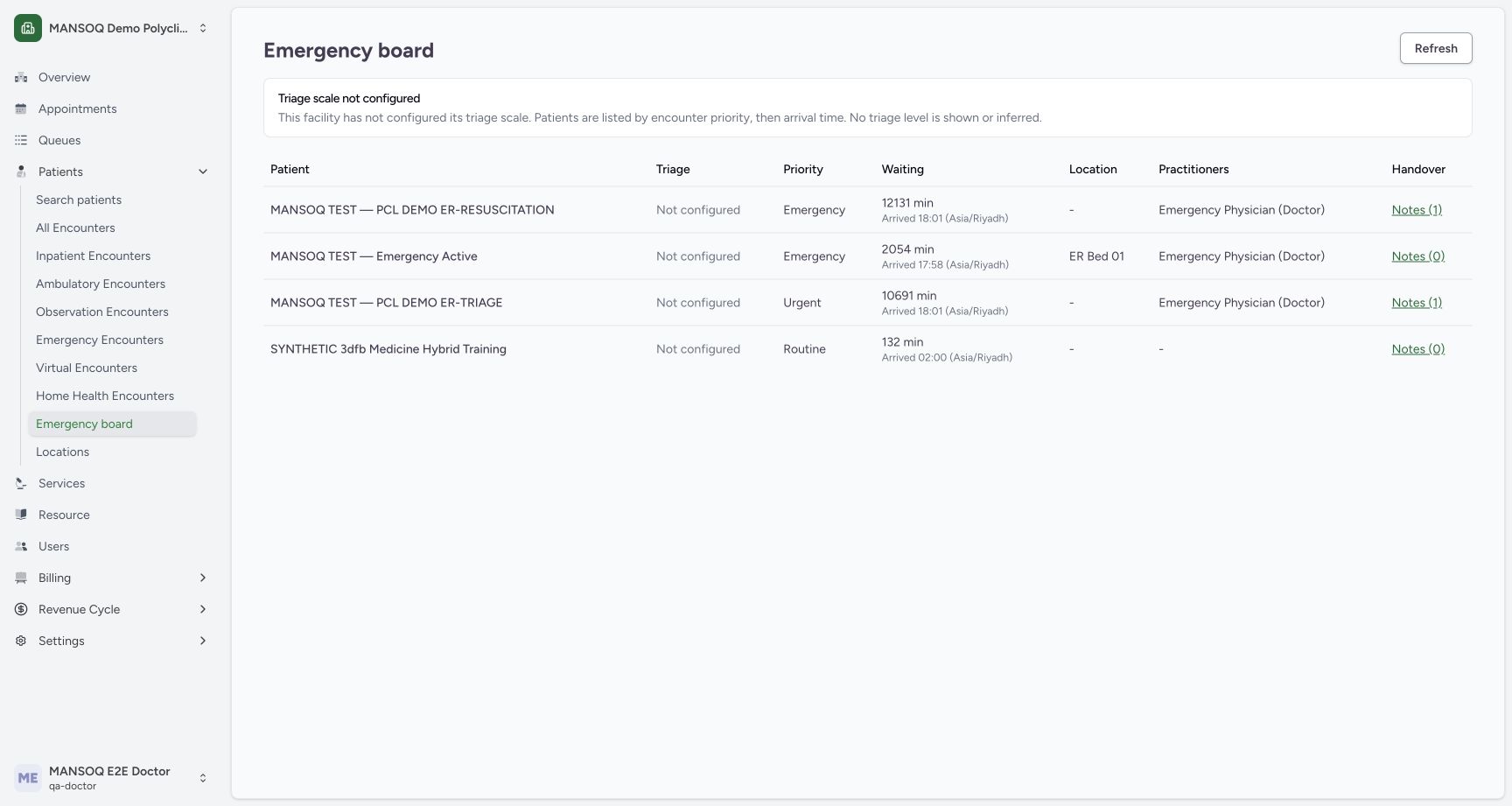Click the green facility logo icon
The height and width of the screenshot is (806, 1512).
click(x=28, y=28)
